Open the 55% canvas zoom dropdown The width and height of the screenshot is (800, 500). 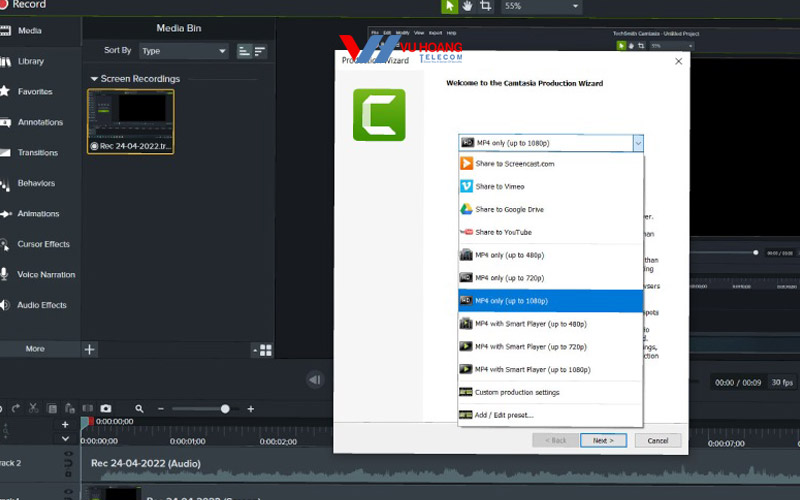[540, 6]
